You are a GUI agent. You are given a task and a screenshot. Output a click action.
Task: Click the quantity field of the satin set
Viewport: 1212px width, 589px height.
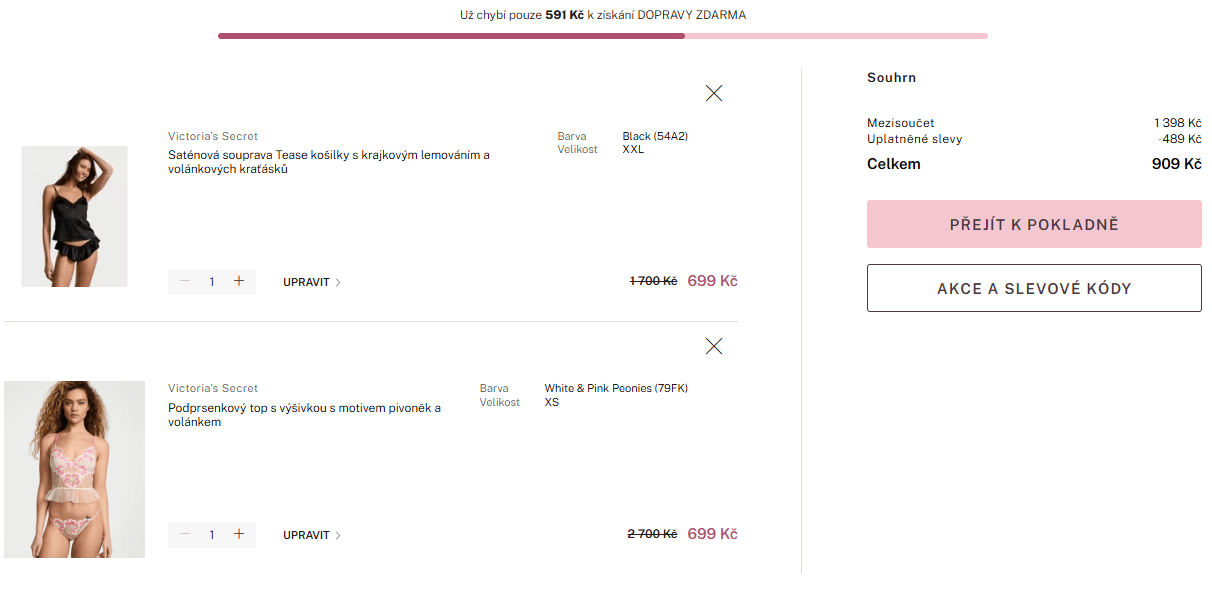pos(212,282)
